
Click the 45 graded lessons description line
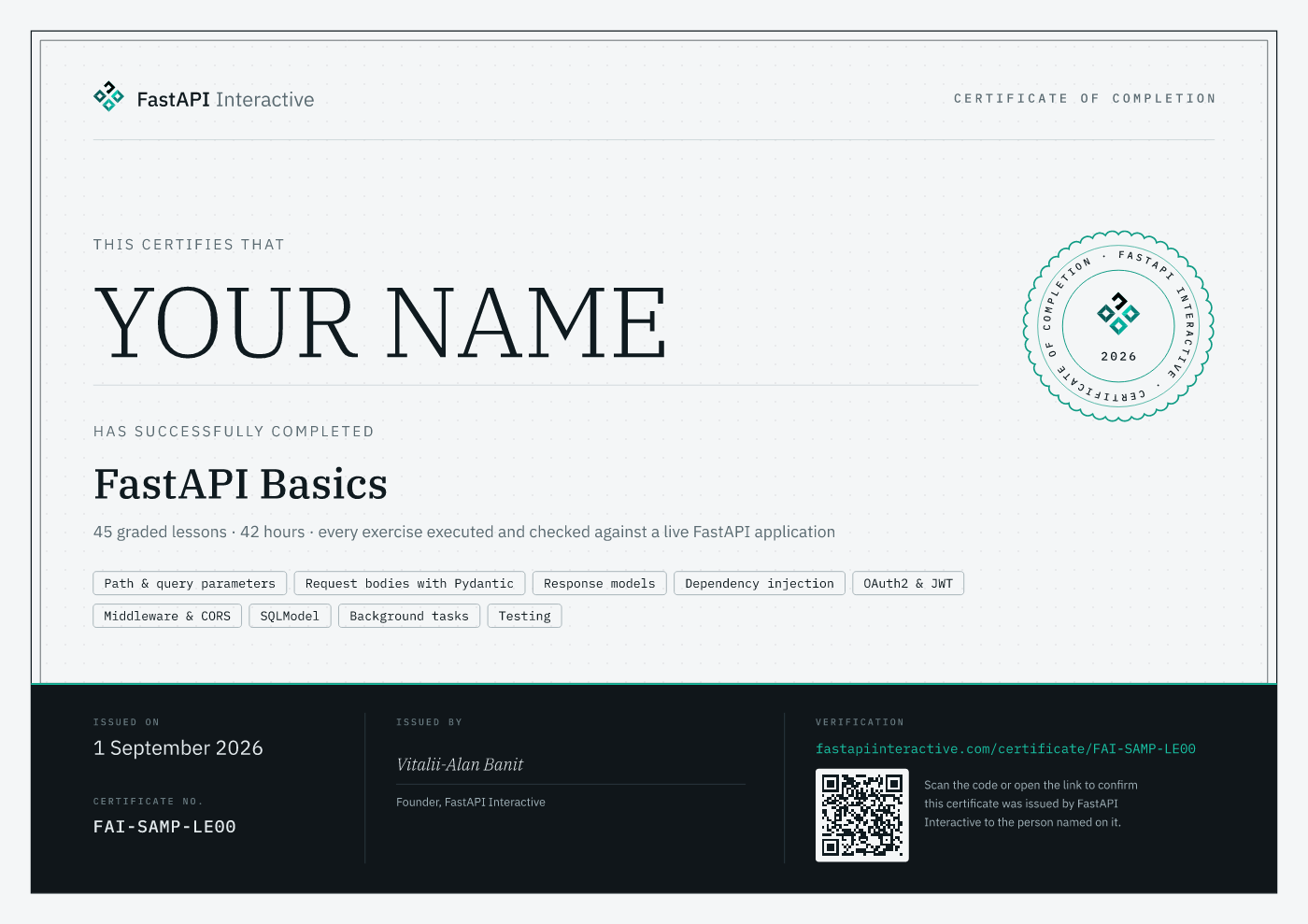(464, 533)
